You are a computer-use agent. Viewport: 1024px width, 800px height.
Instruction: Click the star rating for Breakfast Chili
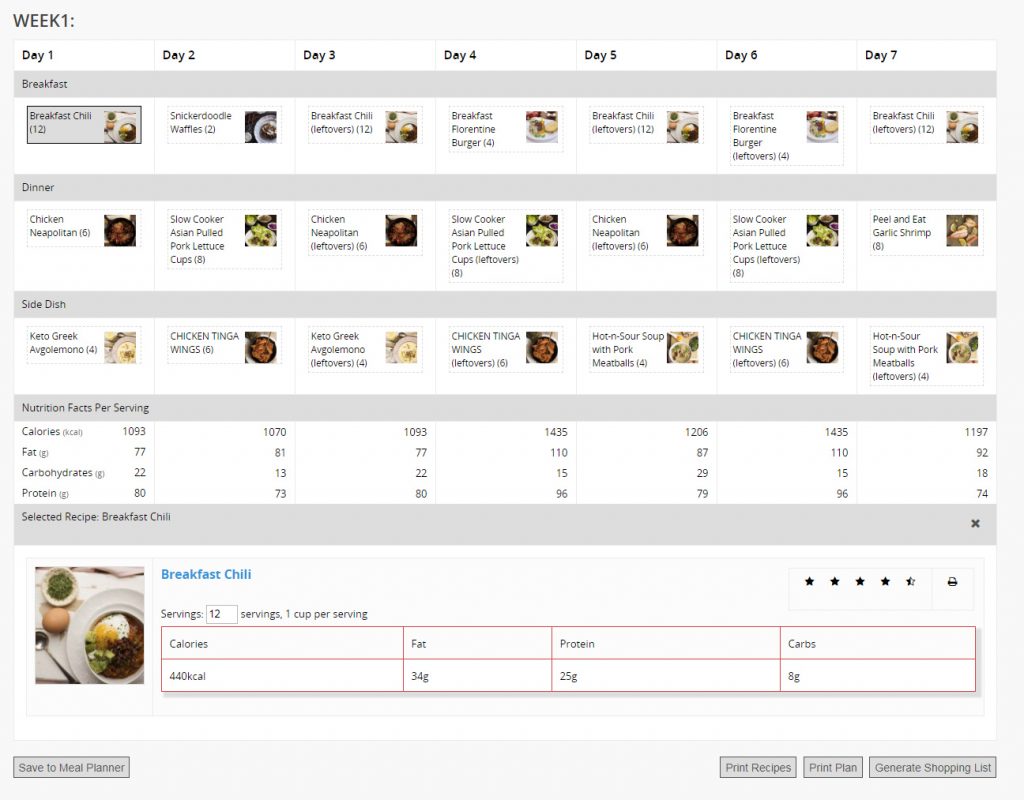click(x=859, y=581)
